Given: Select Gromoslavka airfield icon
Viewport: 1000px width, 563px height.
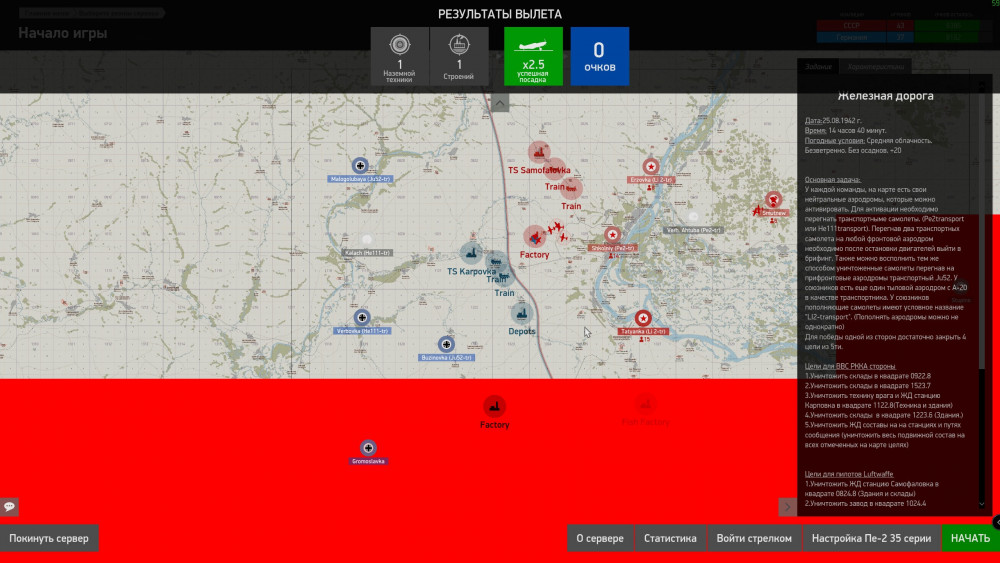Looking at the screenshot, I should pos(368,448).
